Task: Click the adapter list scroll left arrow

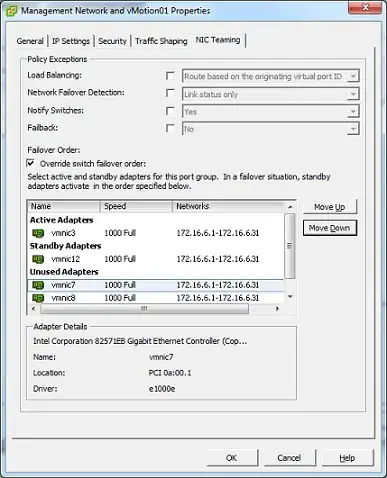Action: (x=33, y=309)
